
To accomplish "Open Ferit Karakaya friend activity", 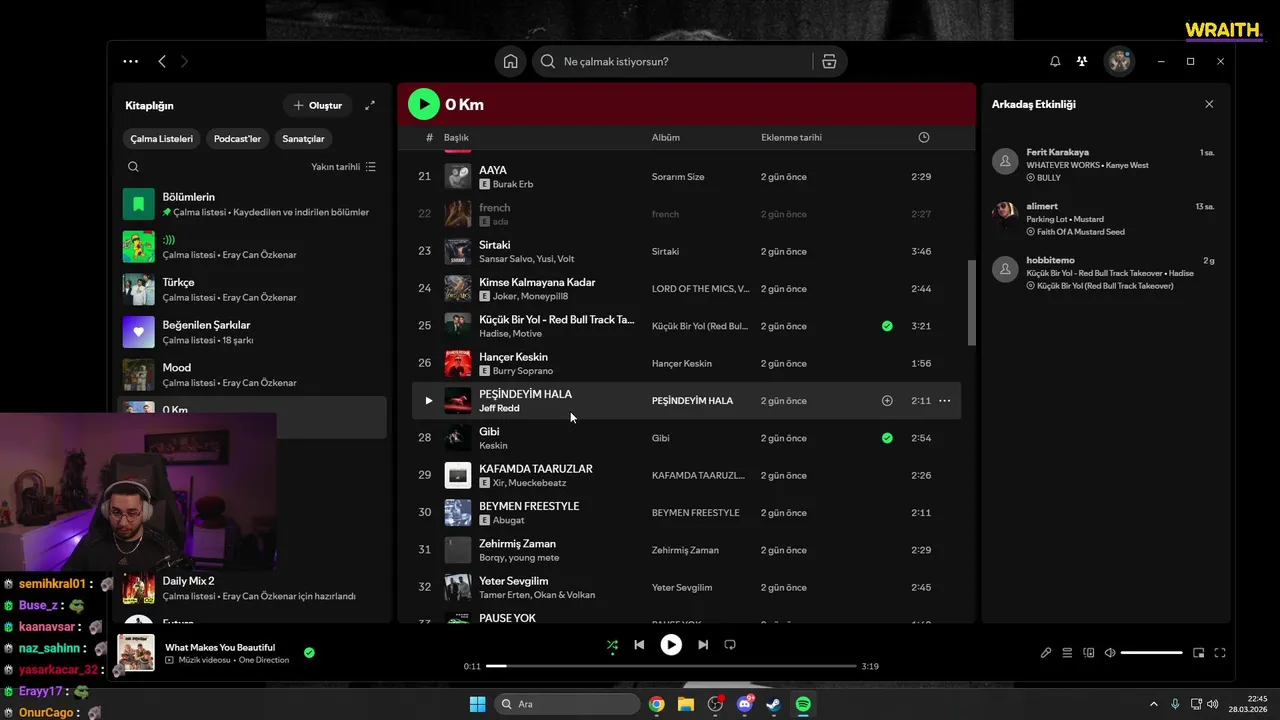I will tap(1103, 165).
